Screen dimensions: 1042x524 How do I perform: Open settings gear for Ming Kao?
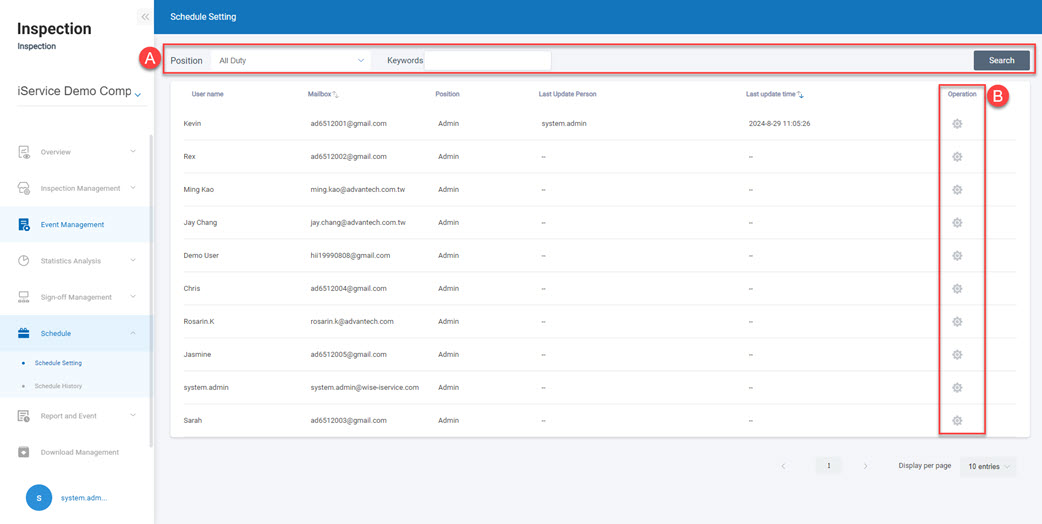point(957,190)
